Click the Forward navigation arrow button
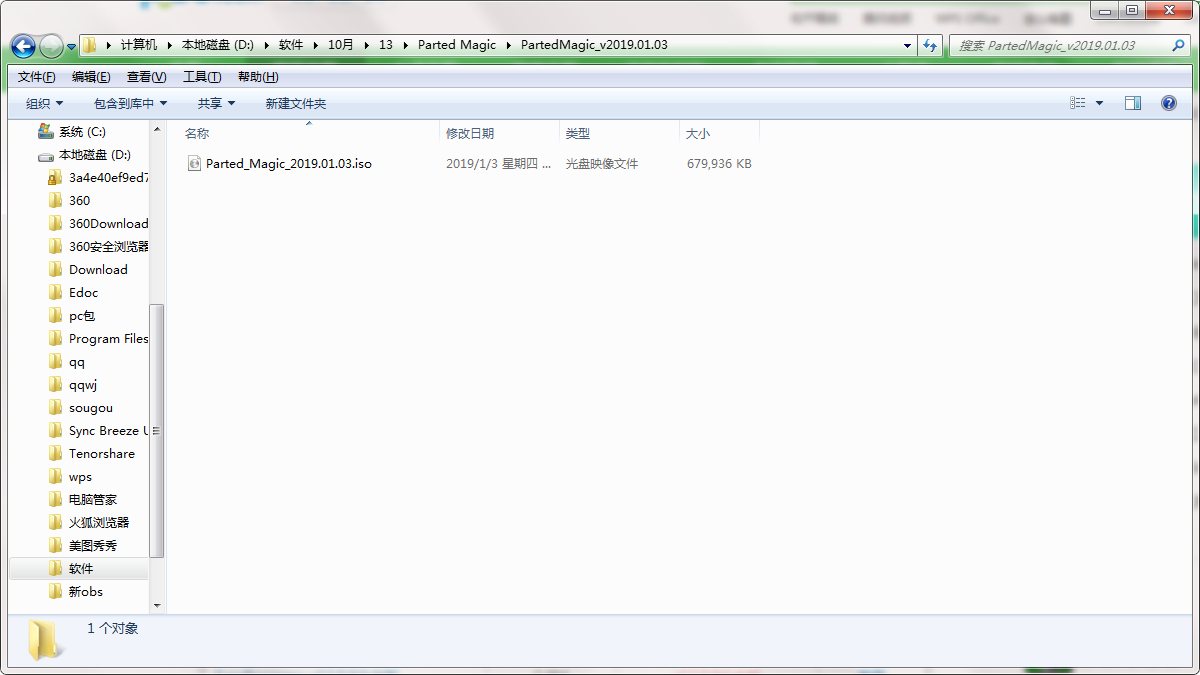1200x675 pixels. (x=51, y=46)
